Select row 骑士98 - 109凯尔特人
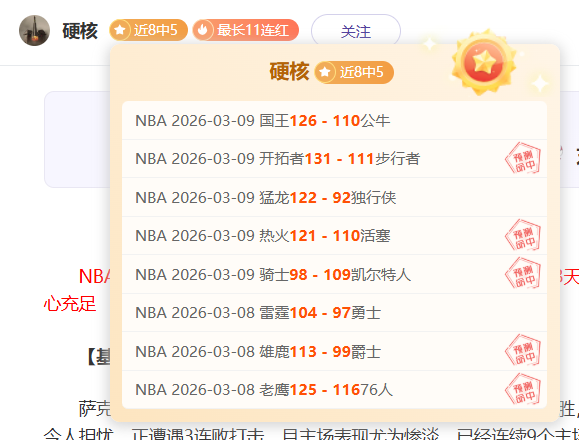 (x=335, y=274)
